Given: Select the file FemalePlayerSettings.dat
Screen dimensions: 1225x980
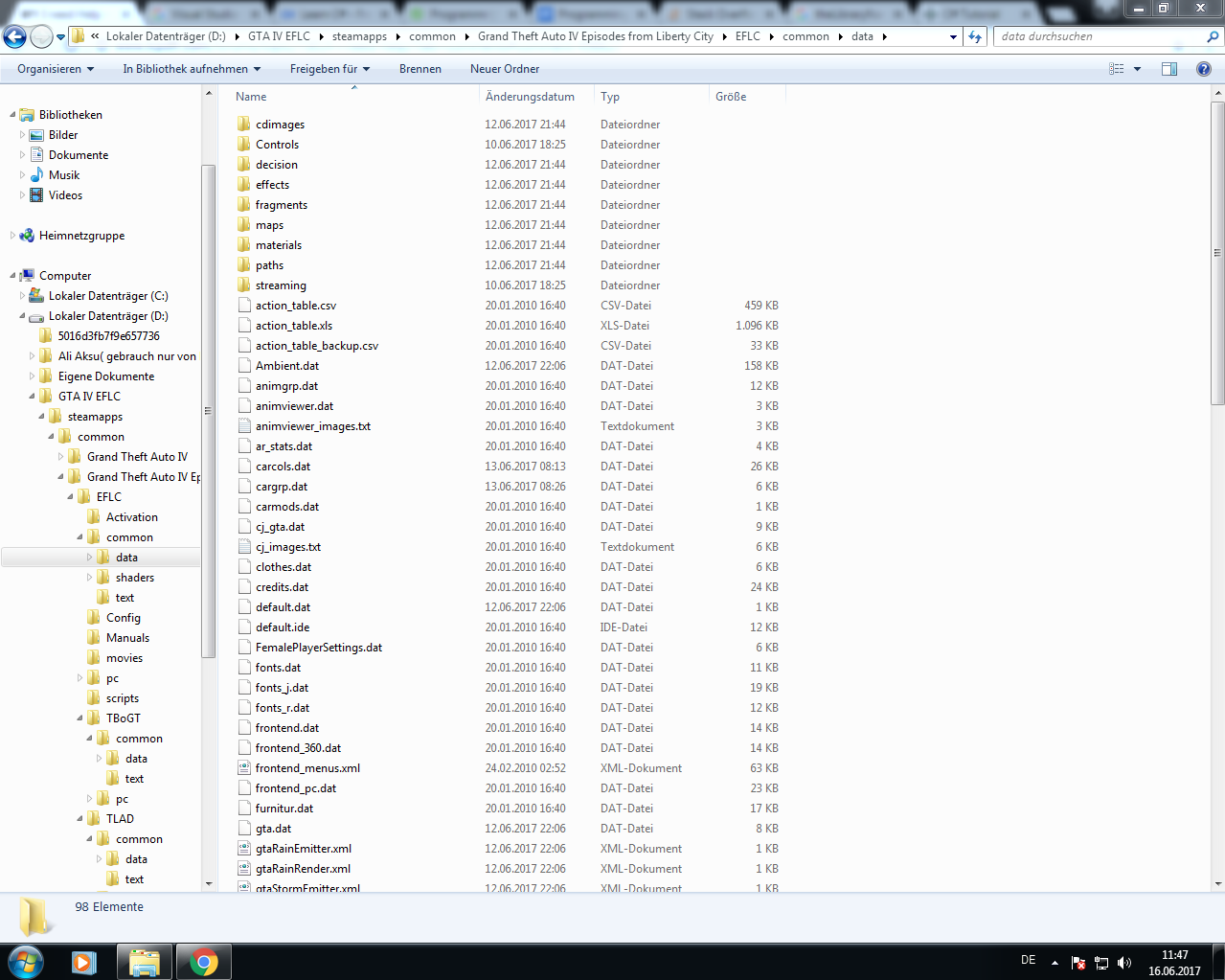Looking at the screenshot, I should tap(319, 647).
